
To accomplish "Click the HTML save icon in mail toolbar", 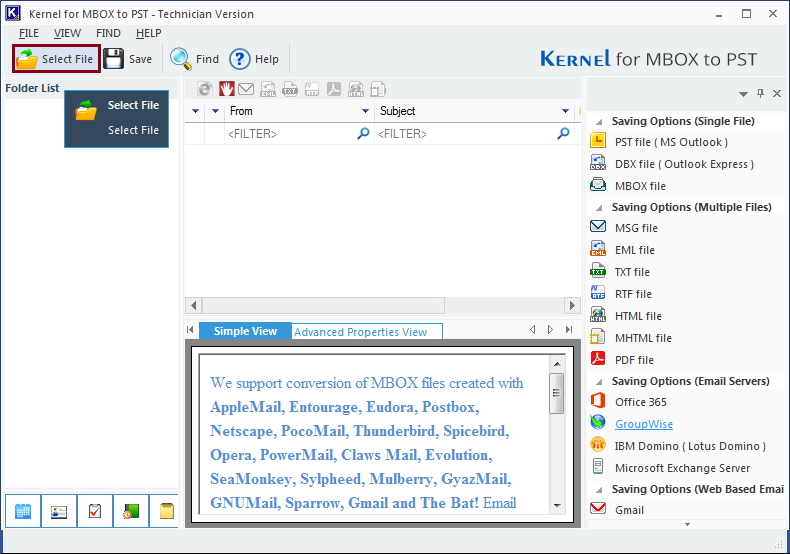I will coord(356,89).
